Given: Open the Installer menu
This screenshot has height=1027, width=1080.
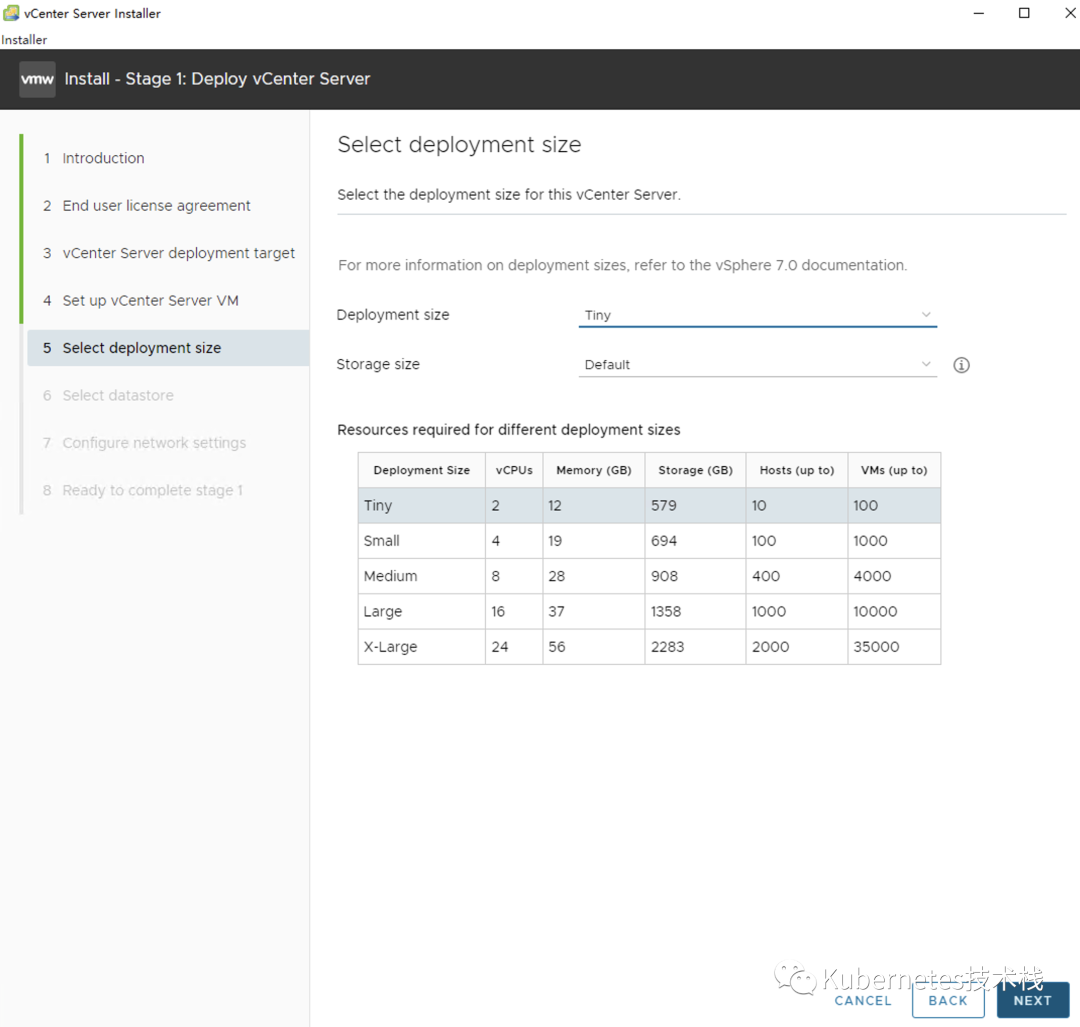Looking at the screenshot, I should point(24,40).
